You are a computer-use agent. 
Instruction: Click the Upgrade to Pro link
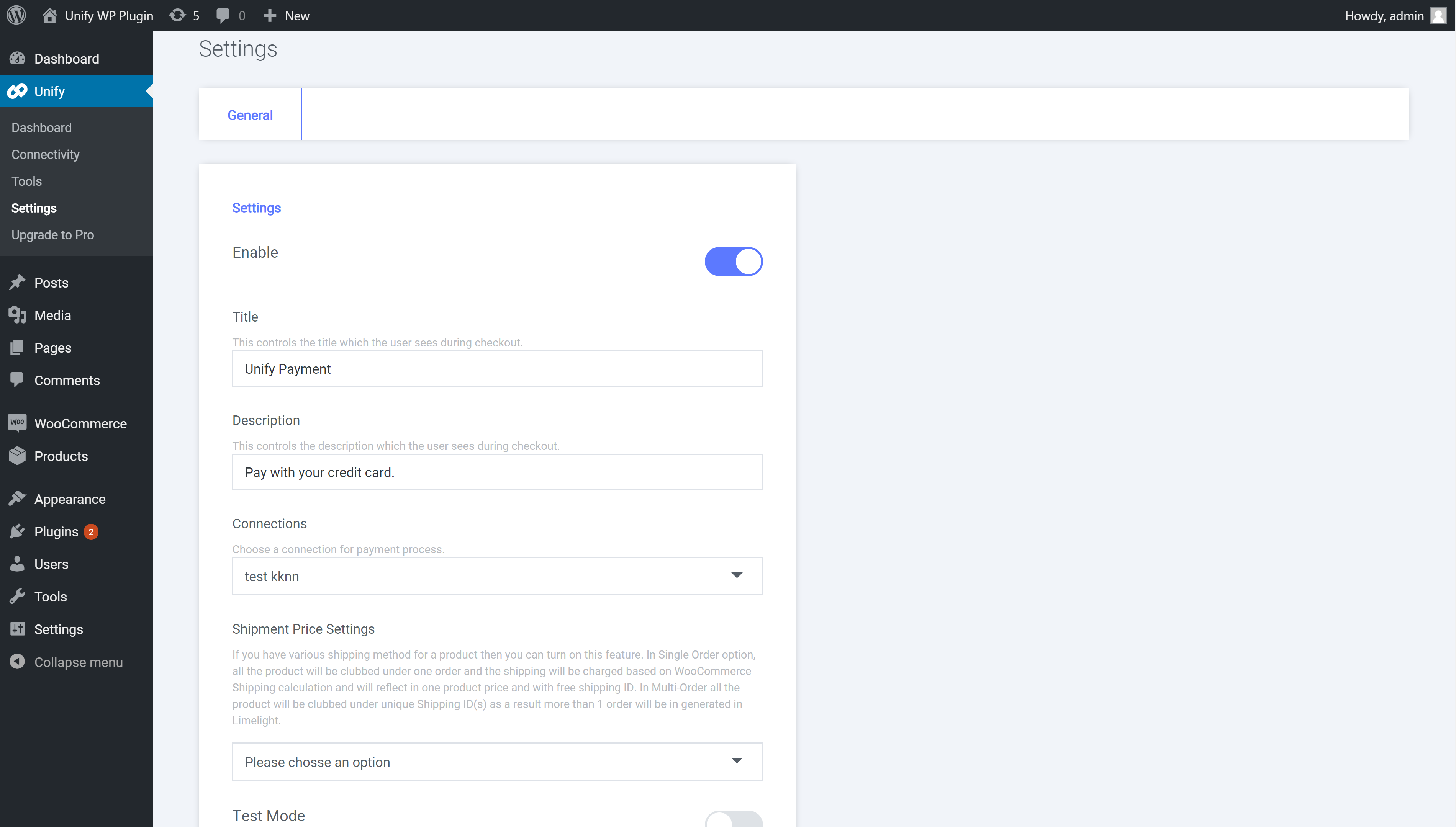53,235
